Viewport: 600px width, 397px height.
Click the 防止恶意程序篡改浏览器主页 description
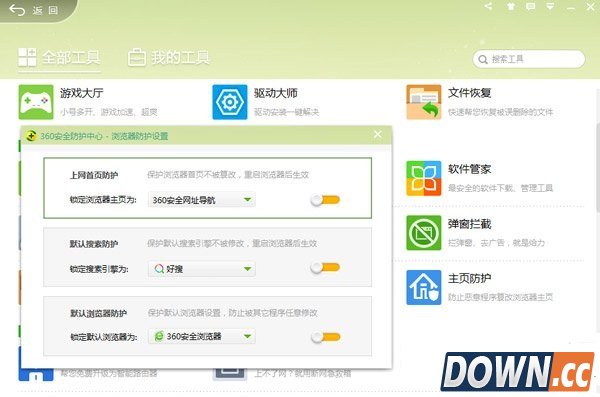[501, 297]
